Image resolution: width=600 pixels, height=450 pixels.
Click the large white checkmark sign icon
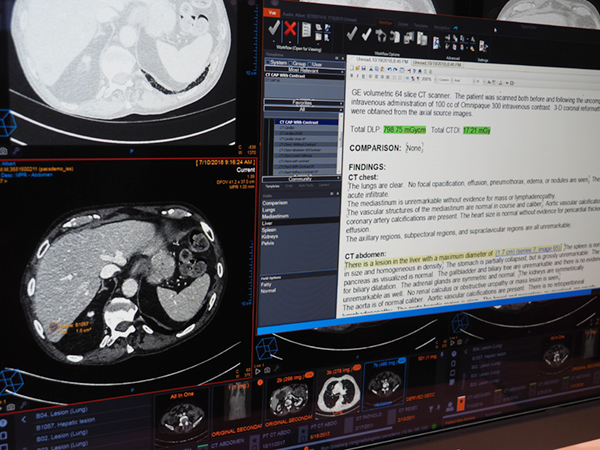(273, 30)
